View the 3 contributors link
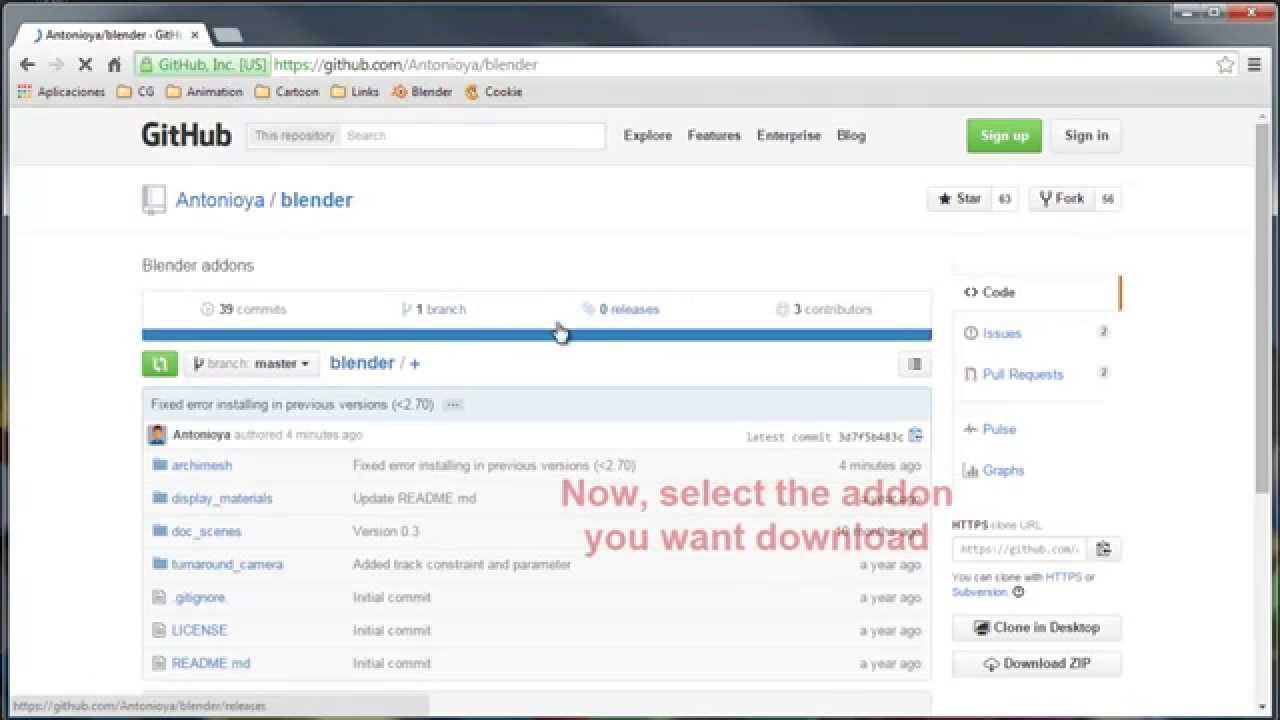The width and height of the screenshot is (1280, 720). (824, 309)
